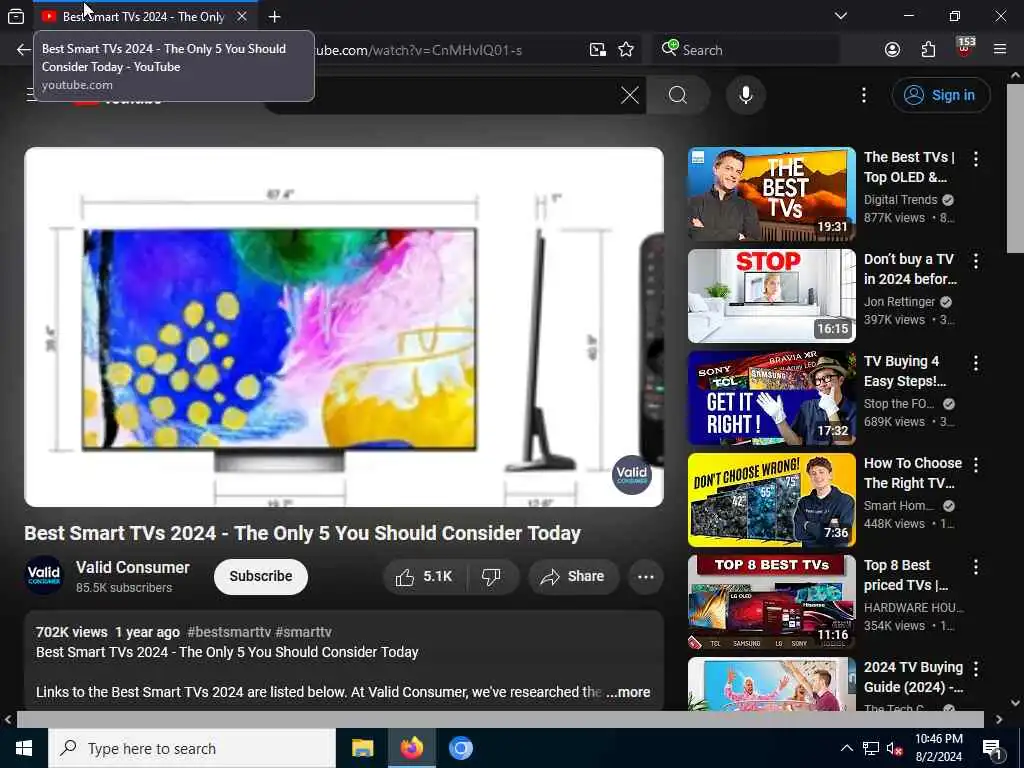
Task: Open Valid Consumer channel avatar
Action: point(44,575)
